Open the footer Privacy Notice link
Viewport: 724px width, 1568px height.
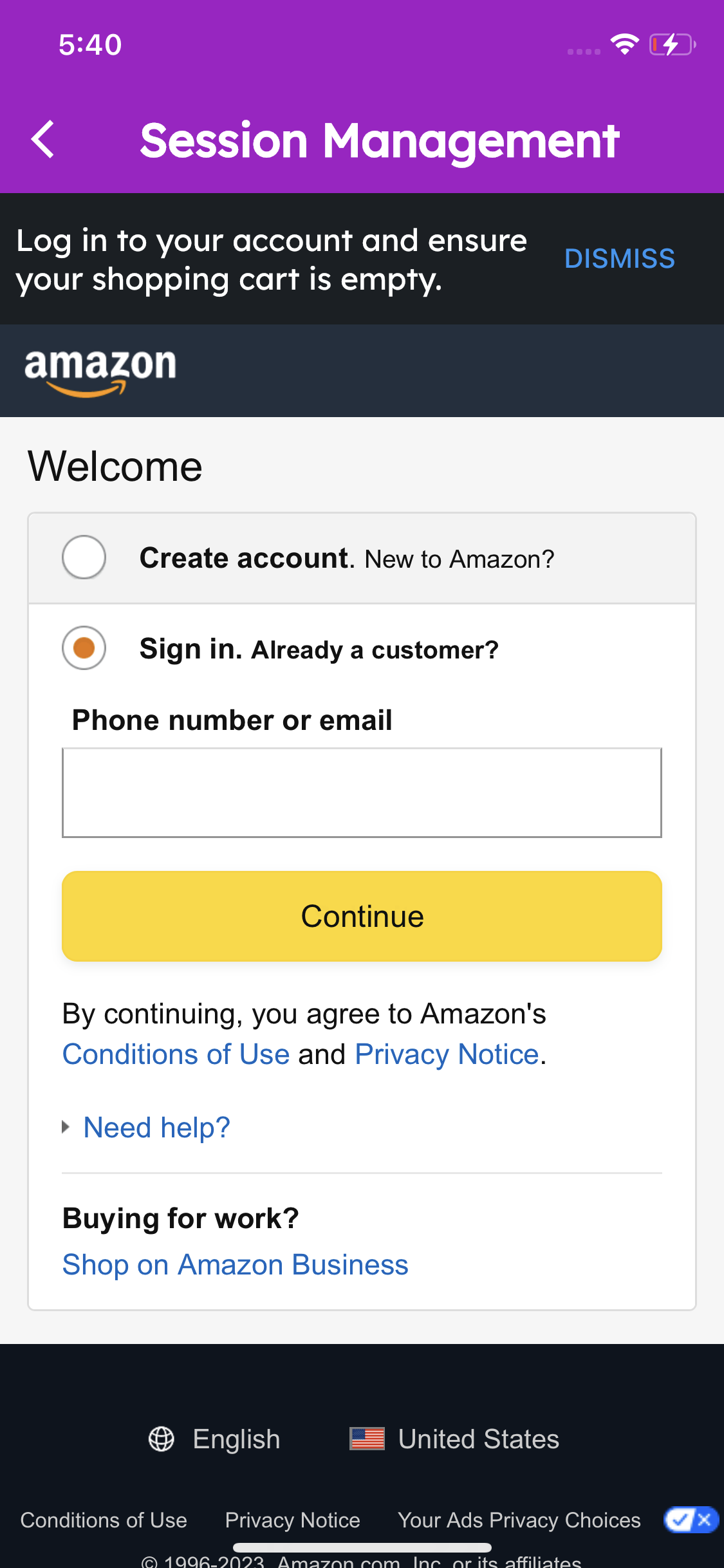(292, 1520)
